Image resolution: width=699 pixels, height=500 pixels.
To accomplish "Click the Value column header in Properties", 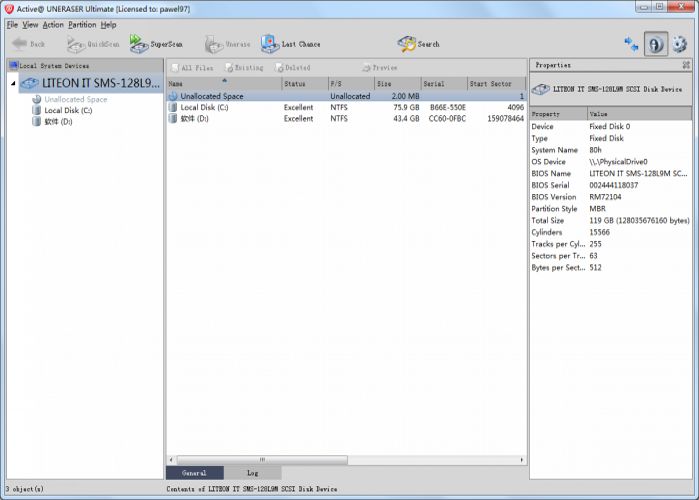I will pyautogui.click(x=640, y=114).
